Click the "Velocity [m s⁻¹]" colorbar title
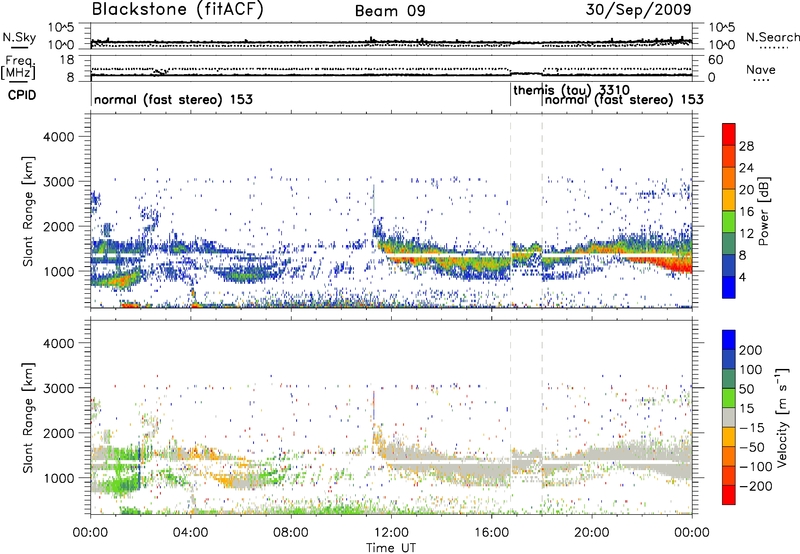This screenshot has height=554, width=800. click(x=782, y=417)
